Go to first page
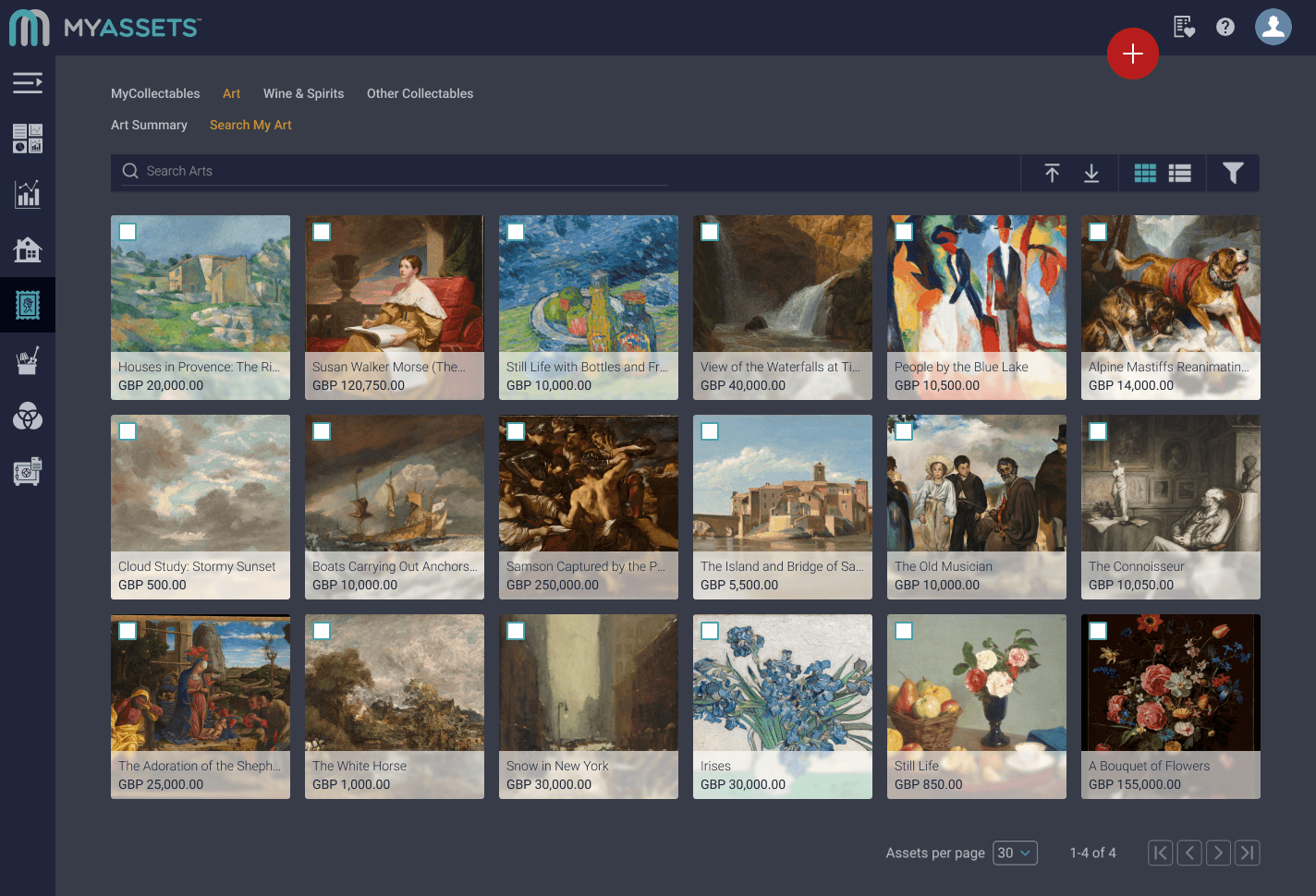 point(1161,853)
